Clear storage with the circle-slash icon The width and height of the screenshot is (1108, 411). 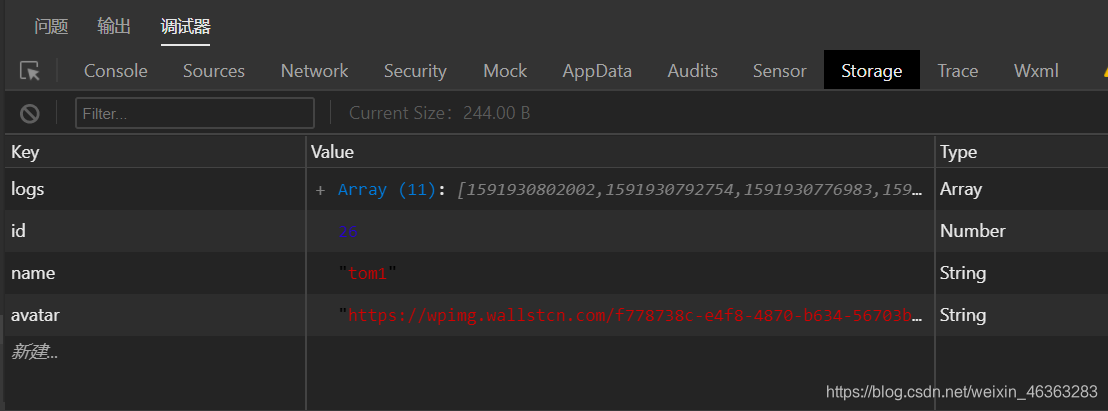tap(30, 113)
